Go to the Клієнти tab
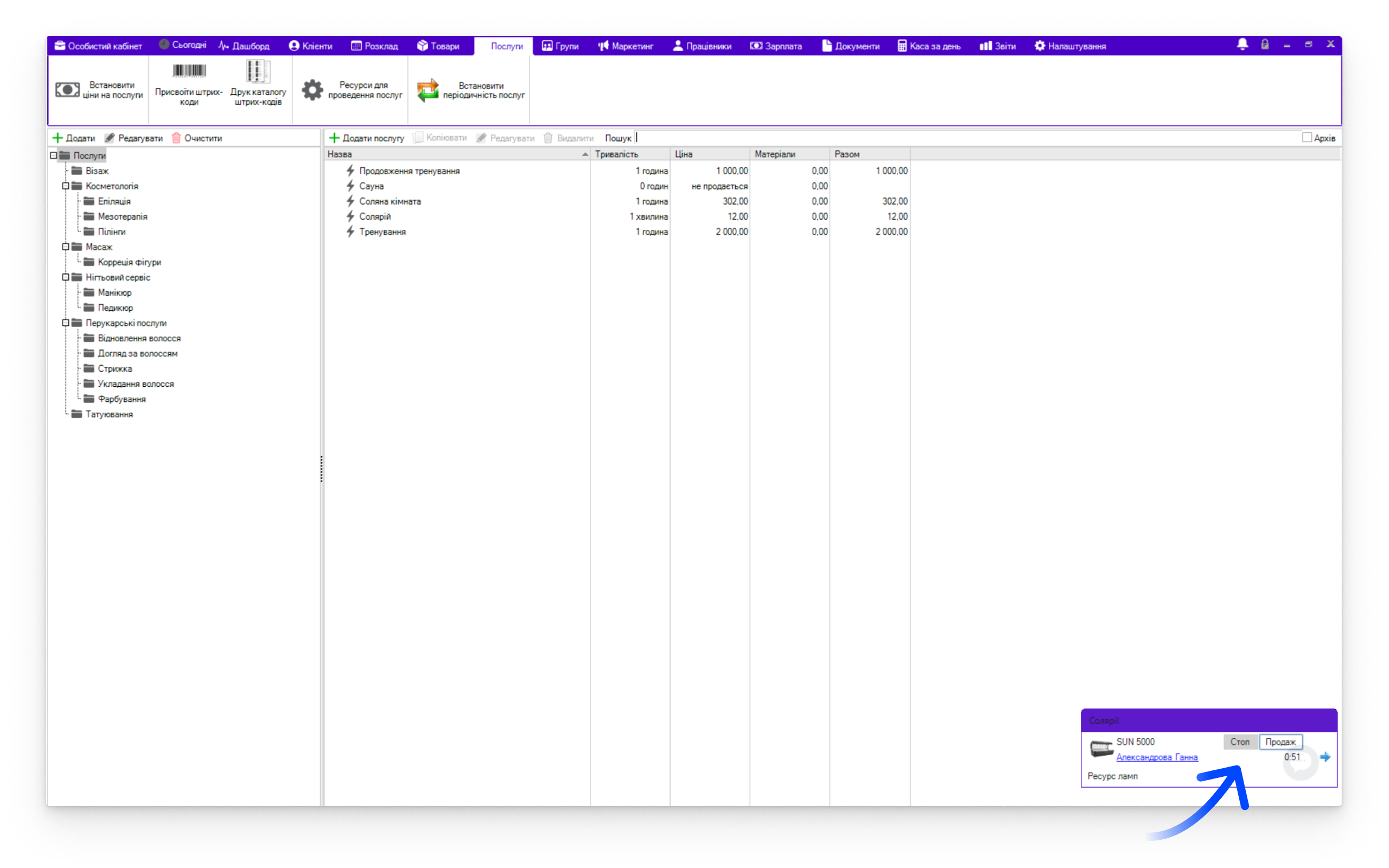The image size is (1389, 868). pos(310,46)
